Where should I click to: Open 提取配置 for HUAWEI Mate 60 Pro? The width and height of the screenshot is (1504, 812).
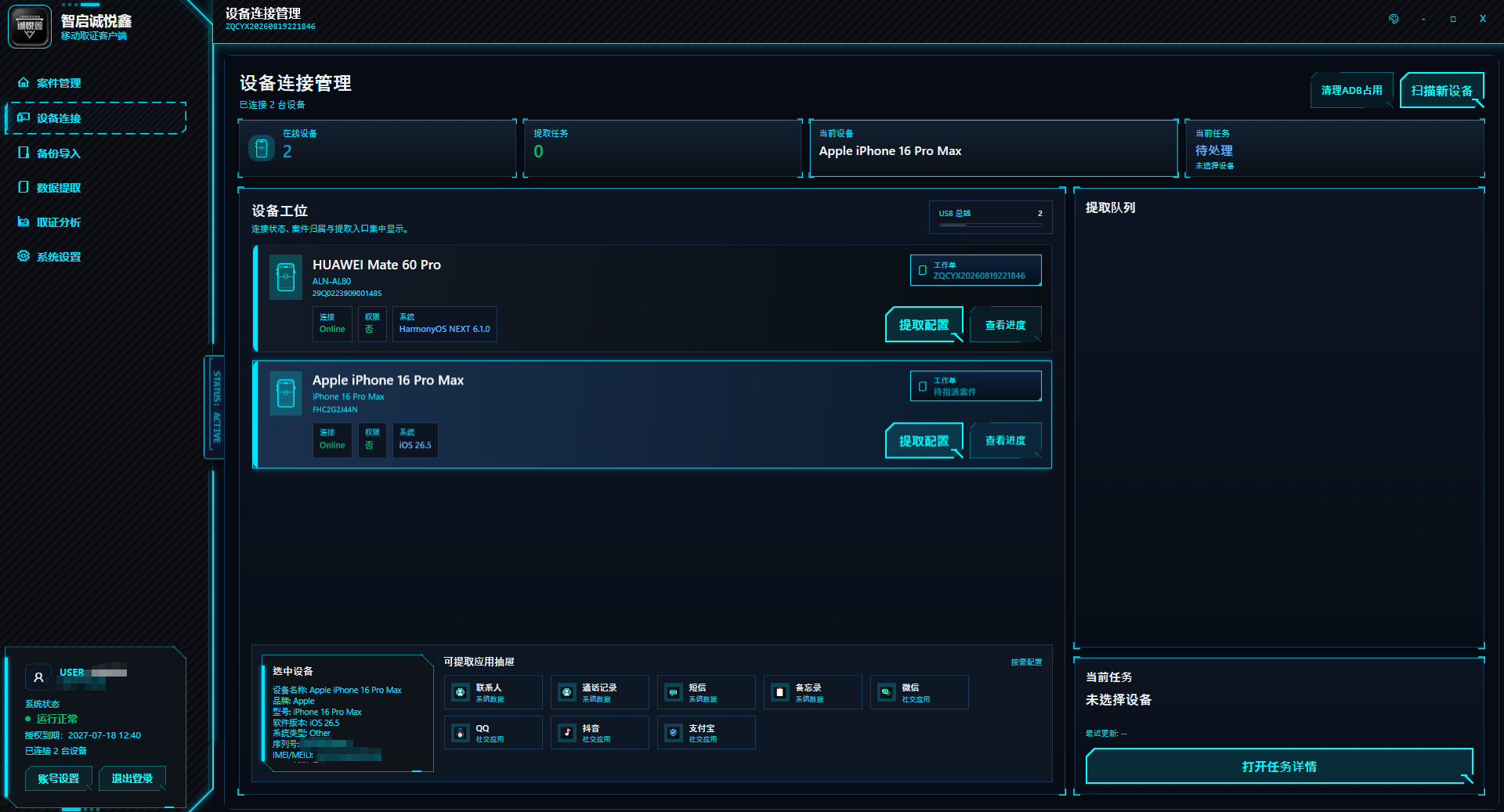click(924, 325)
